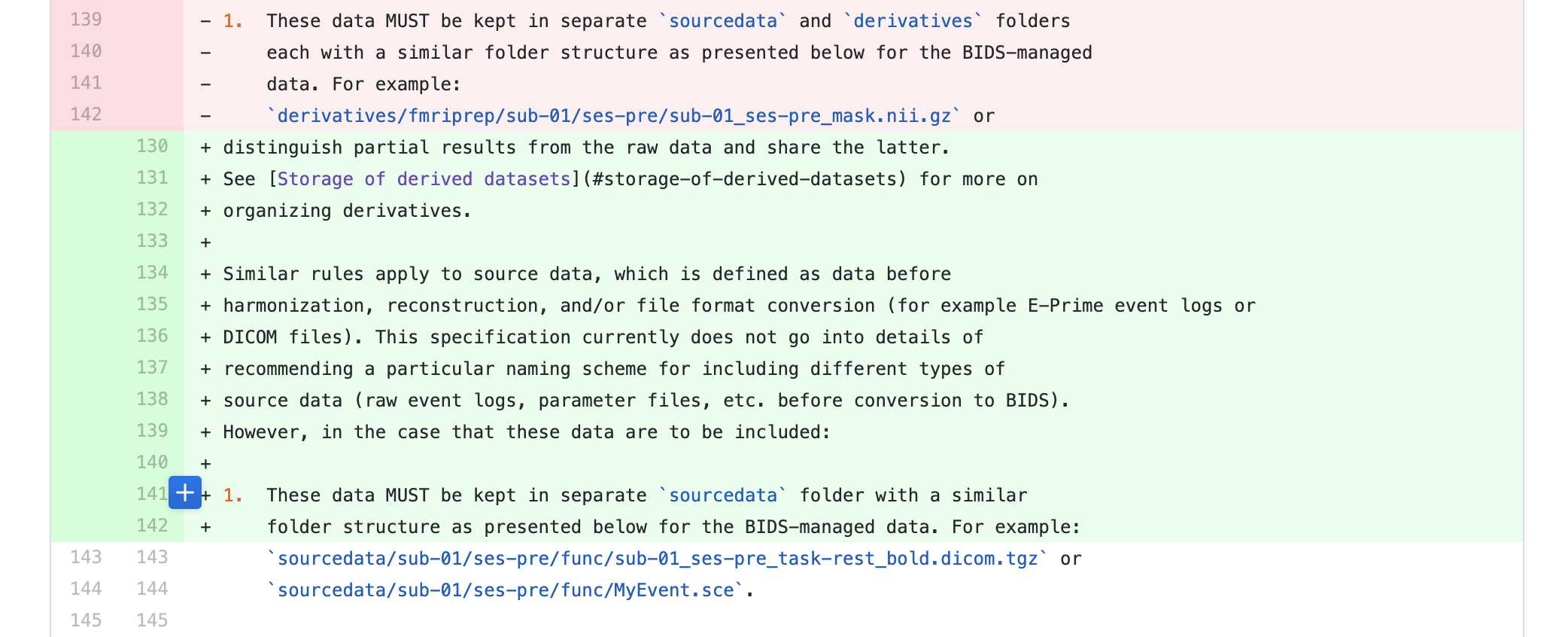Image resolution: width=1568 pixels, height=637 pixels.
Task: Click the line 'source data (raw event logs, parameter files'
Action: pyautogui.click(x=646, y=401)
